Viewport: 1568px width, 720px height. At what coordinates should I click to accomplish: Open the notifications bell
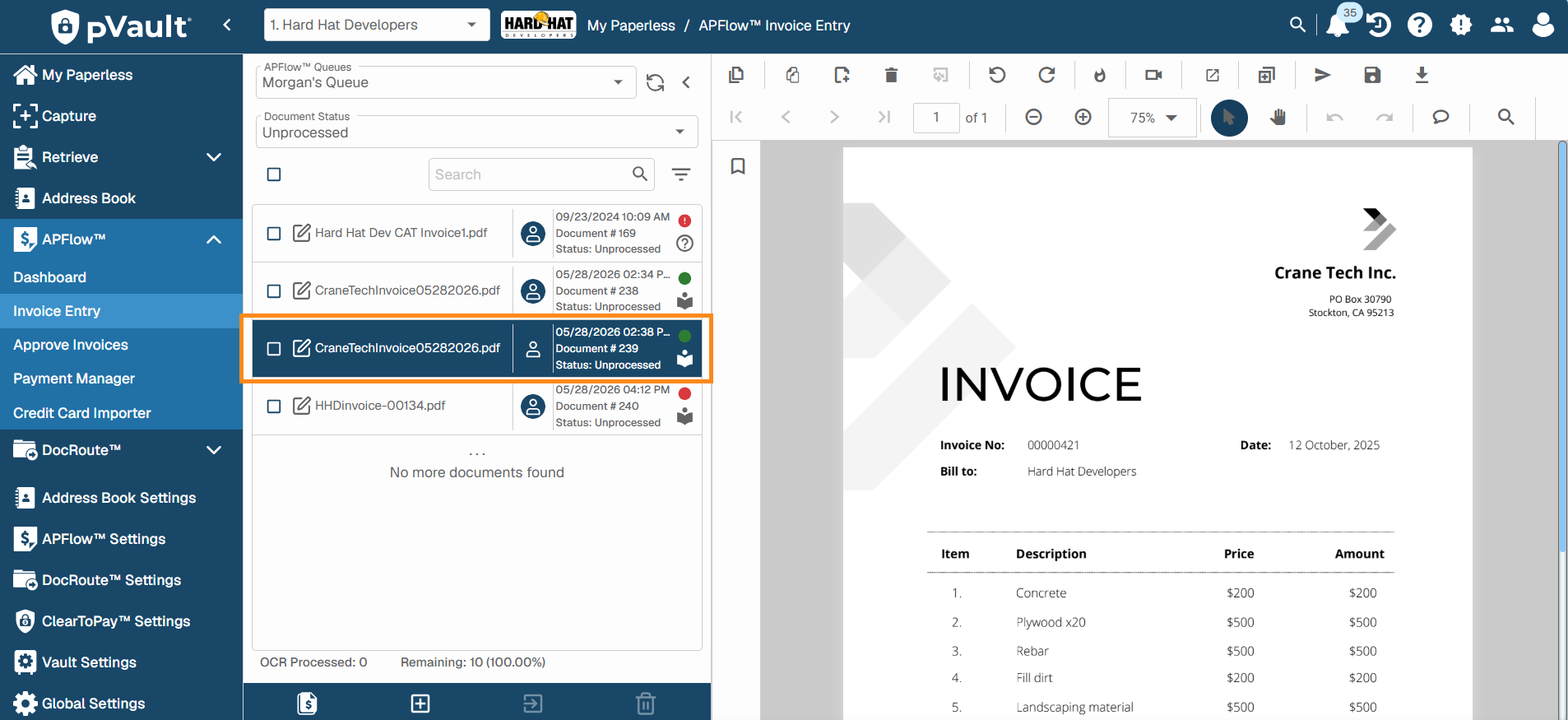coord(1338,26)
